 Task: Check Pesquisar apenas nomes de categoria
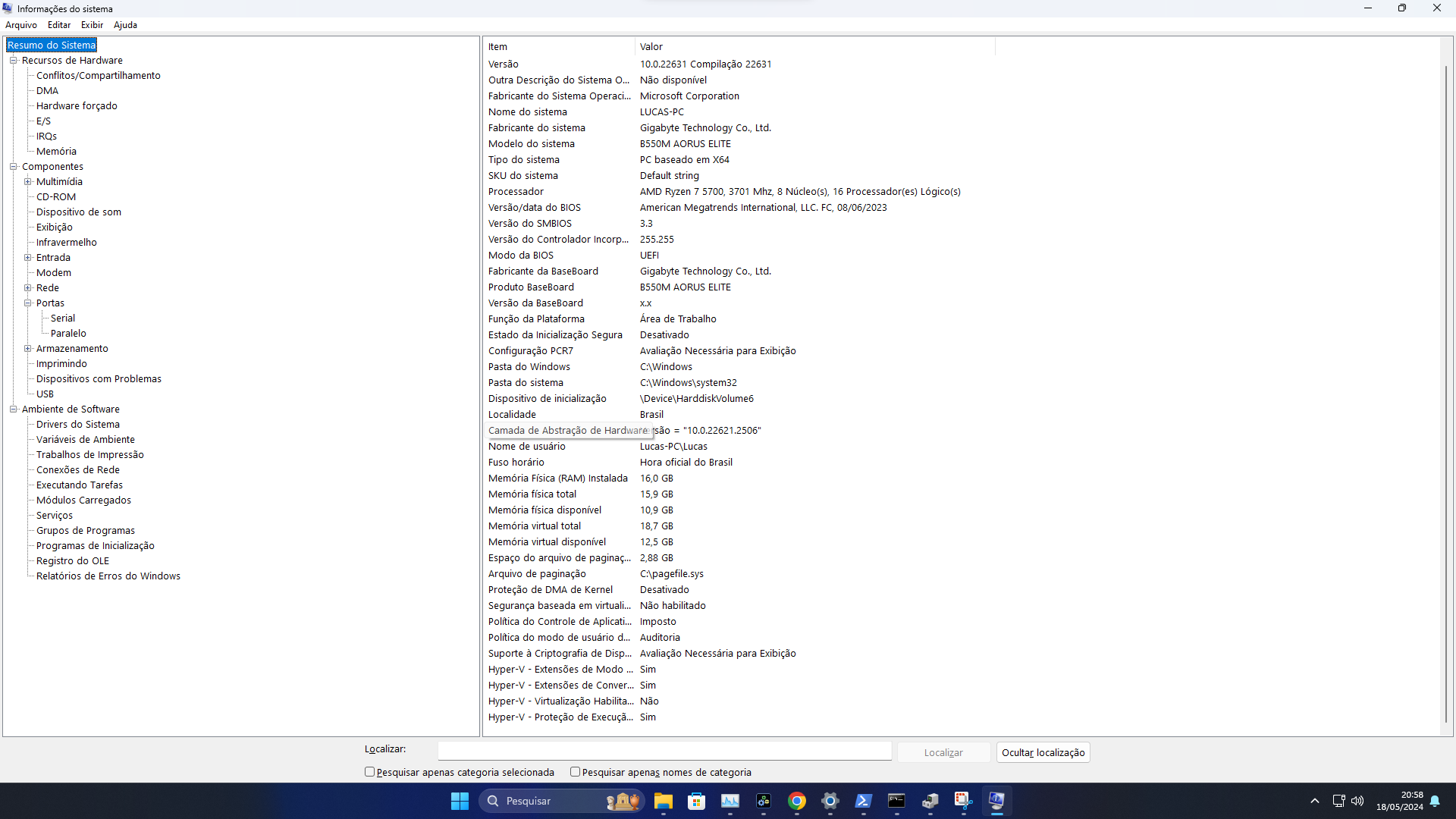pos(575,772)
